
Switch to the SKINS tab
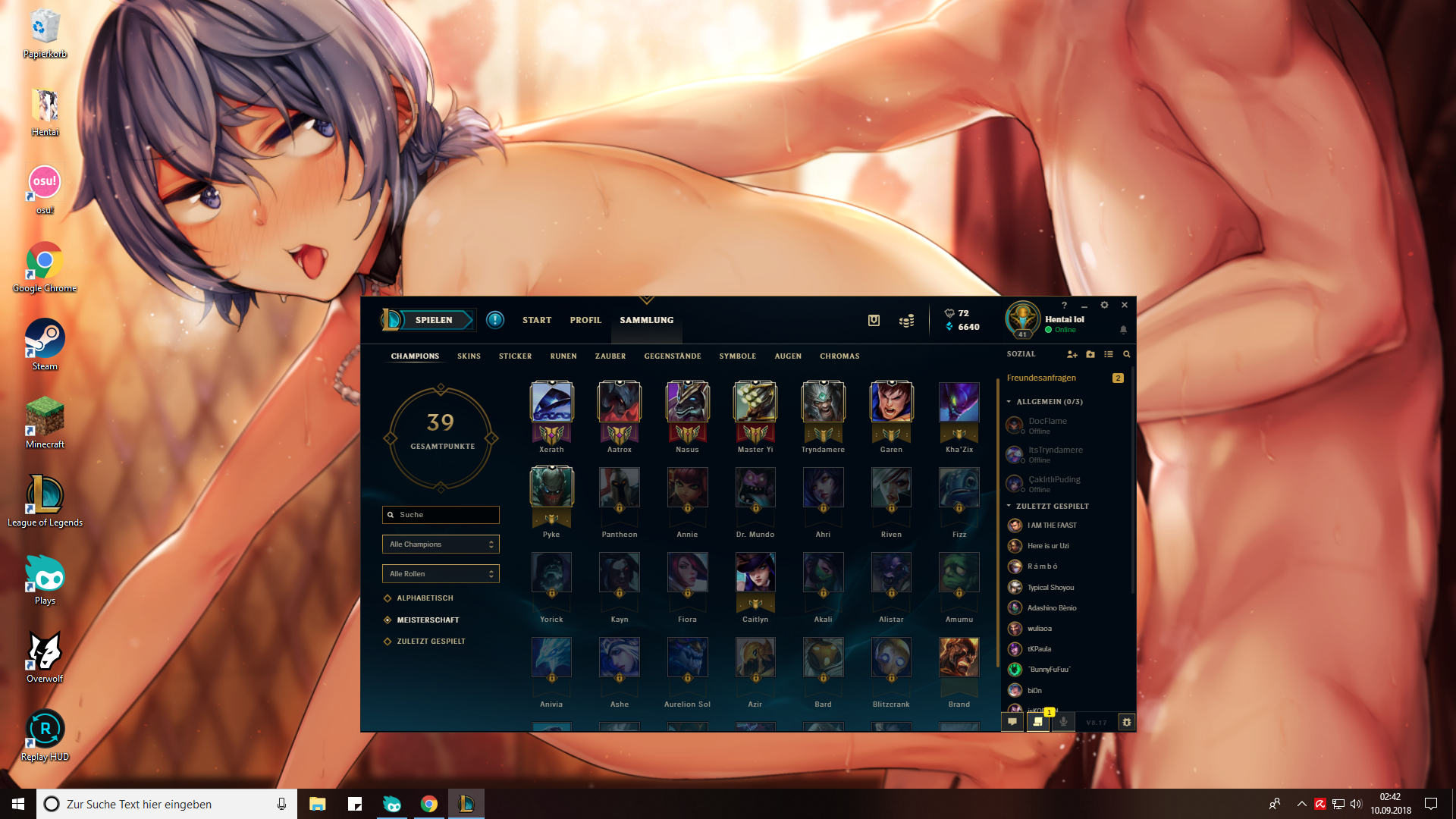(x=469, y=356)
